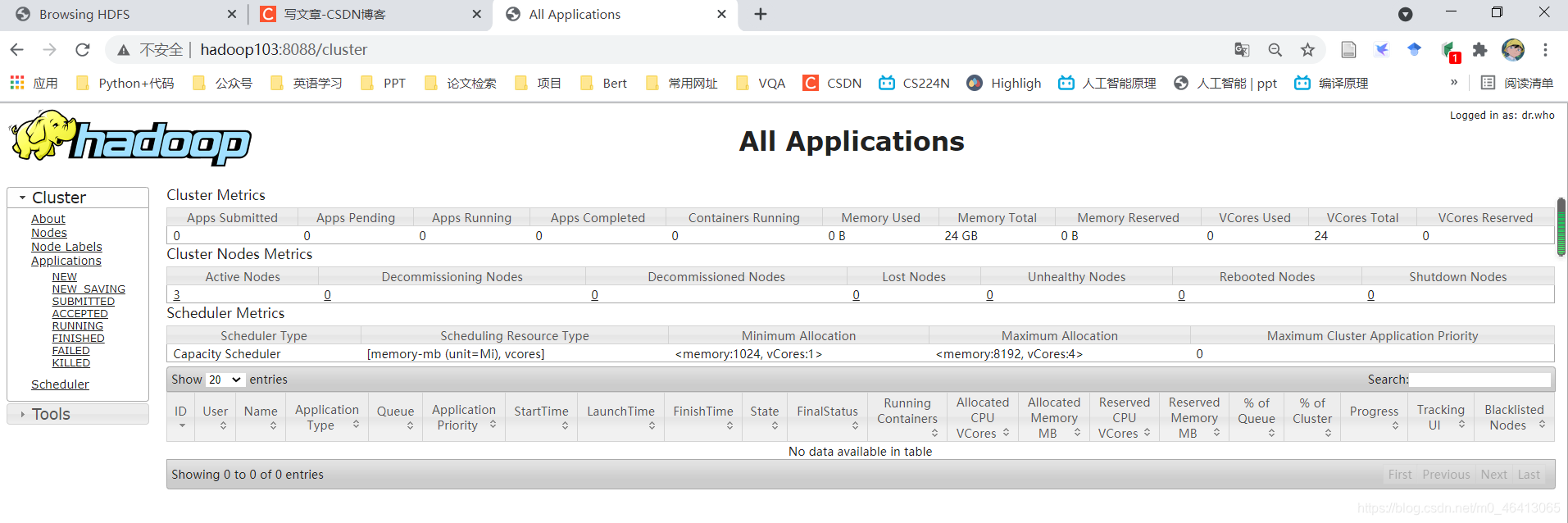Bookmark this page with the star icon

pyautogui.click(x=1307, y=50)
